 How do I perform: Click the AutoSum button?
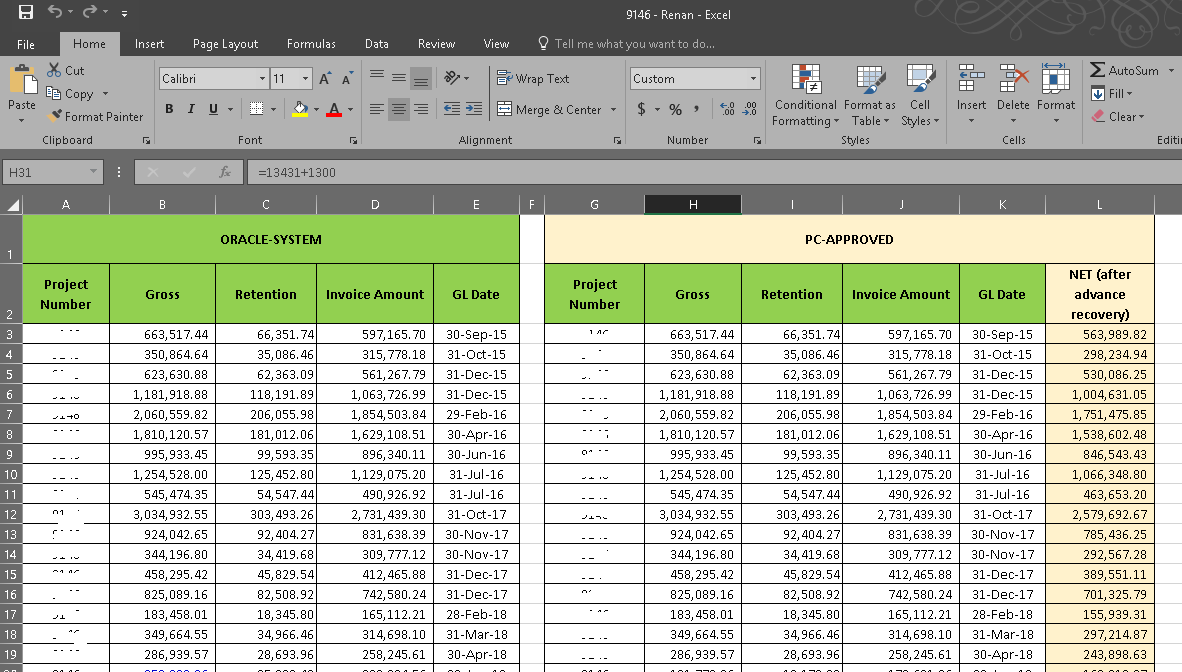1126,71
